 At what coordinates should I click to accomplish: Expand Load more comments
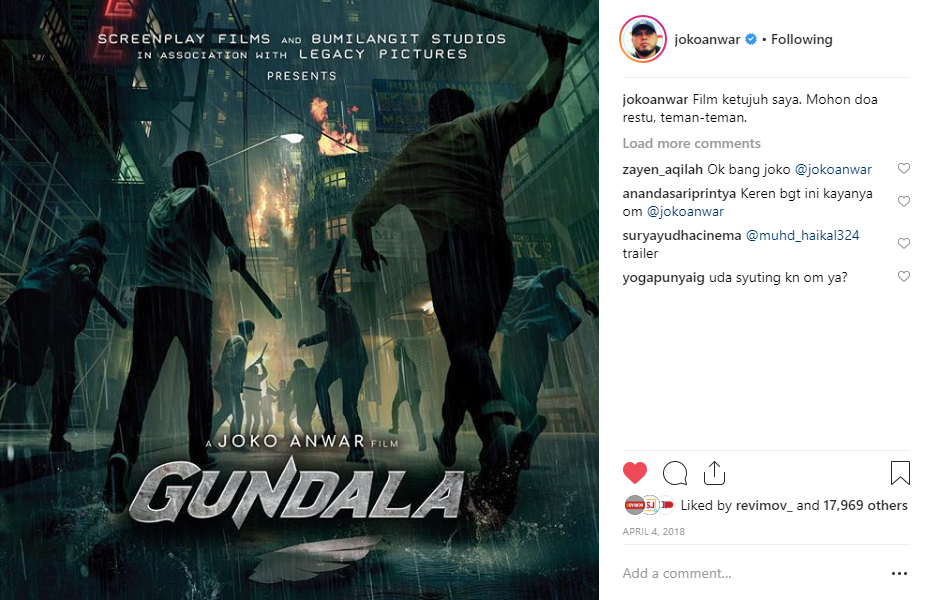[692, 144]
